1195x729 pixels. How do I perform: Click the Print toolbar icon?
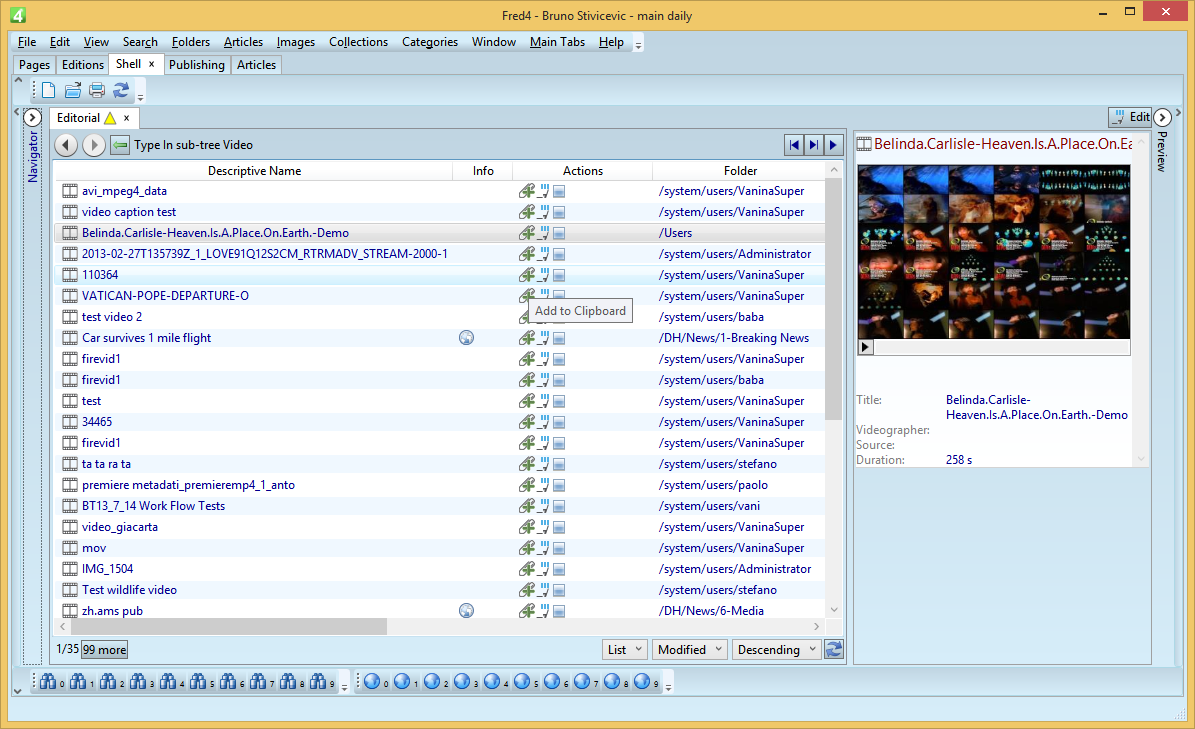click(97, 91)
